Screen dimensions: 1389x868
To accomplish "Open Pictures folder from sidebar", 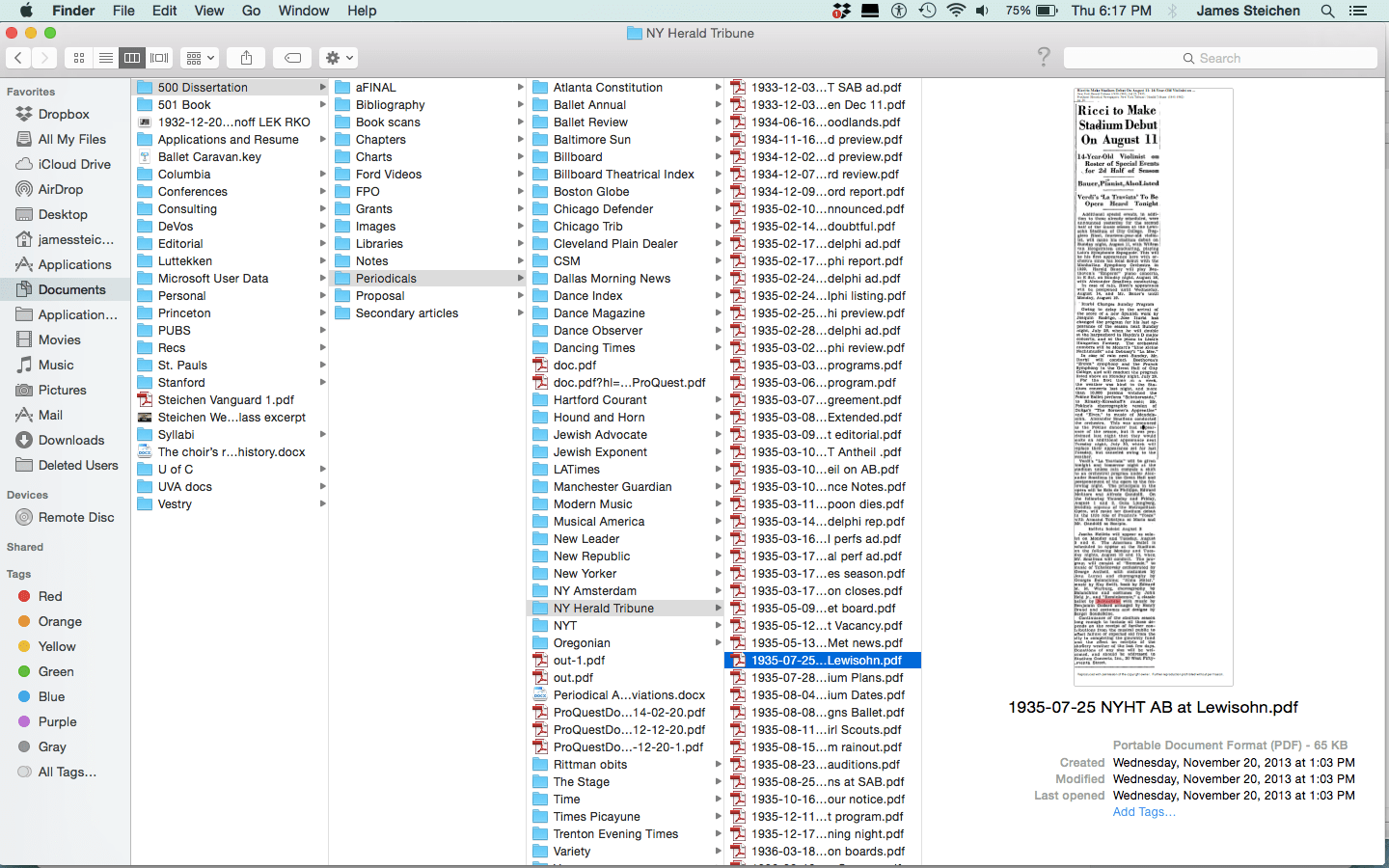I will [64, 390].
